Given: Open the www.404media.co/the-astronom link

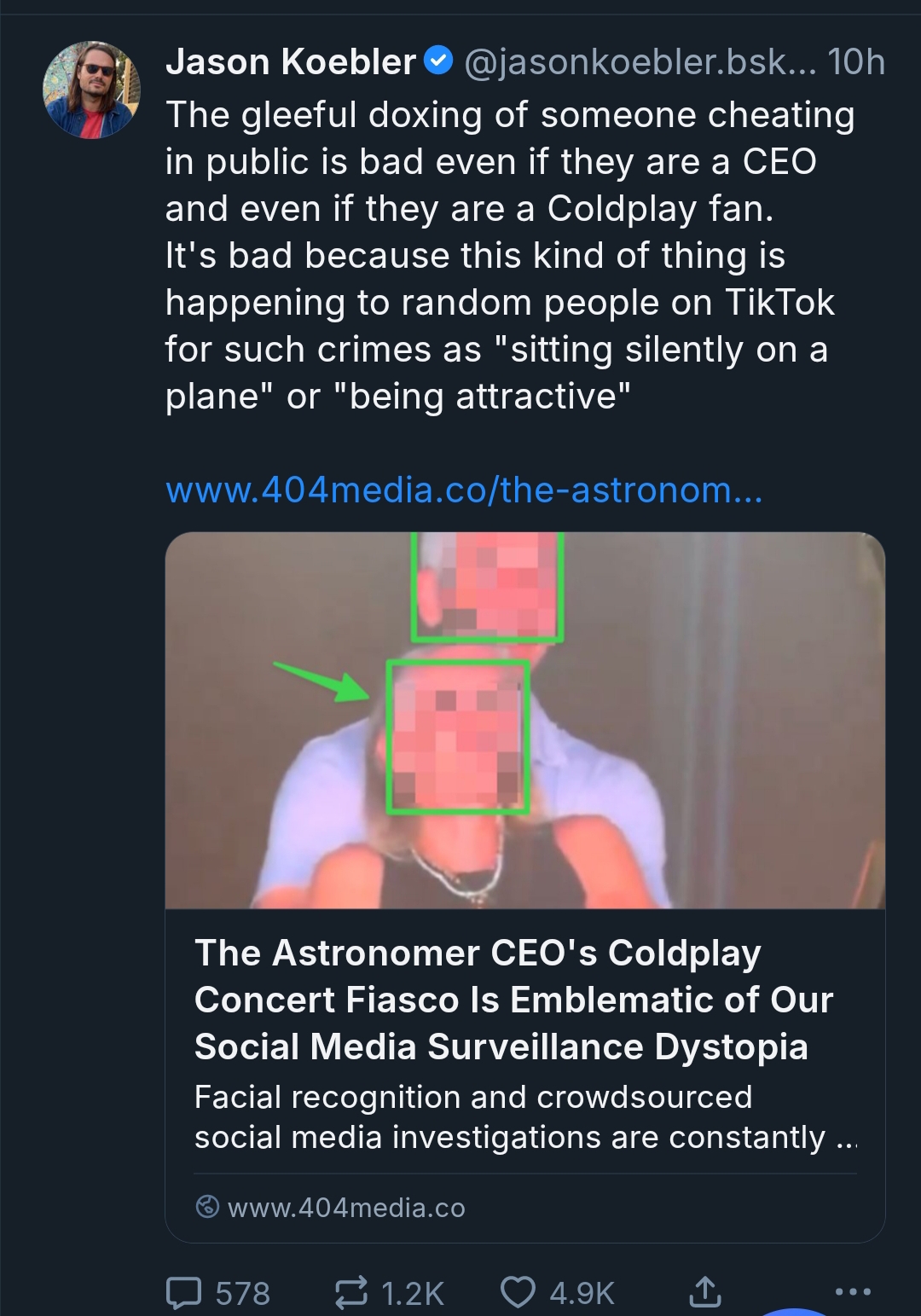Looking at the screenshot, I should pos(464,490).
